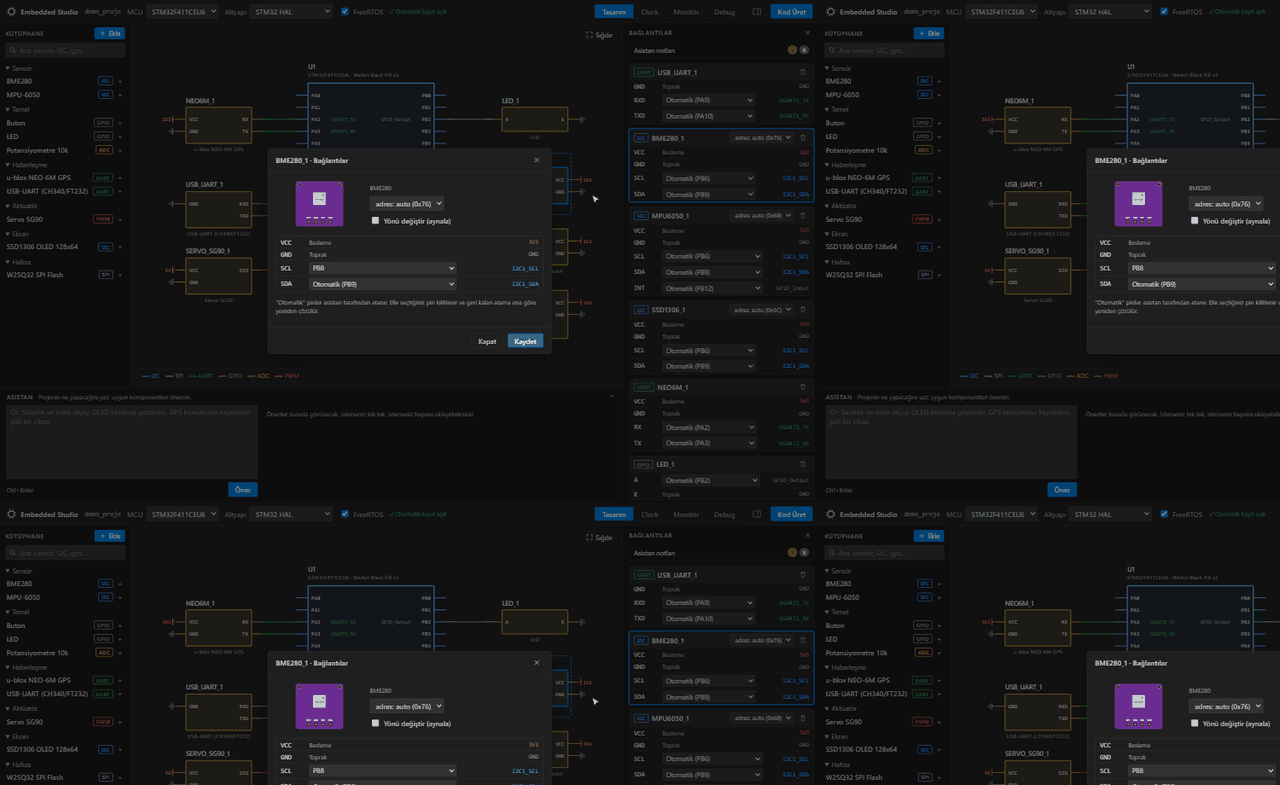1280x785 pixels.
Task: Click GPIO_Output label in LED_1 A row
Action: pos(791,480)
